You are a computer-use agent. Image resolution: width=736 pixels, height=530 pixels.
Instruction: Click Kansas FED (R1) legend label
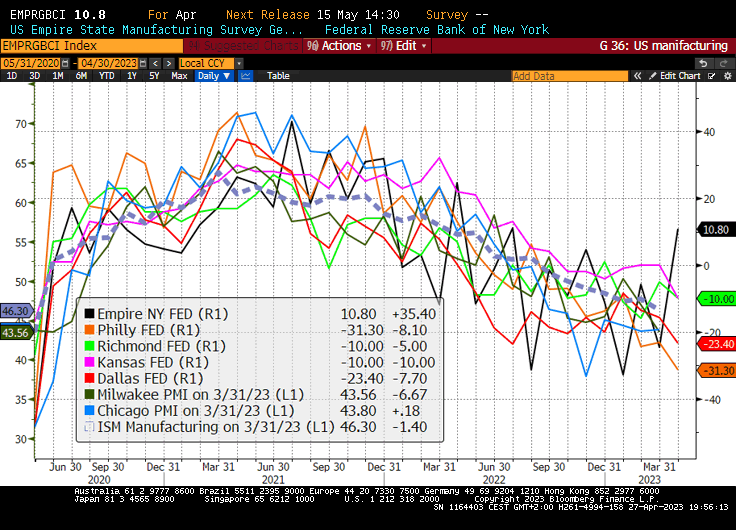(x=153, y=362)
